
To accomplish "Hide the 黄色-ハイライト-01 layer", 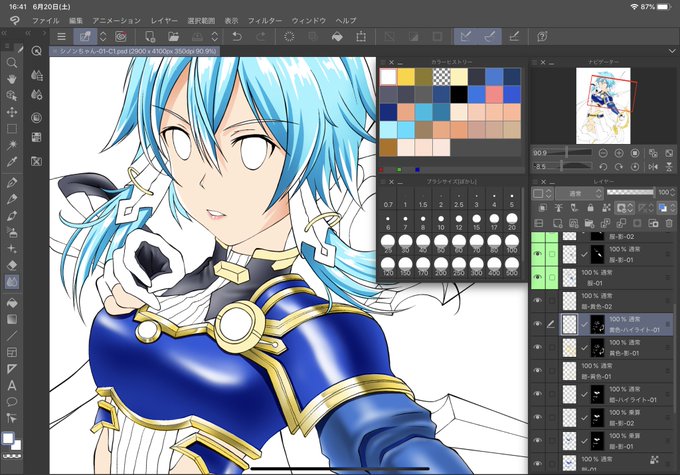I will tap(538, 324).
